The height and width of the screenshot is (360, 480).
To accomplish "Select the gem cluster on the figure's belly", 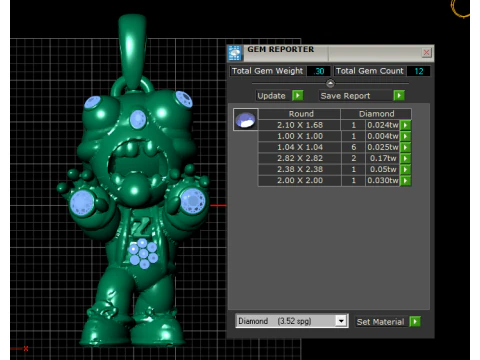I will click(x=143, y=253).
